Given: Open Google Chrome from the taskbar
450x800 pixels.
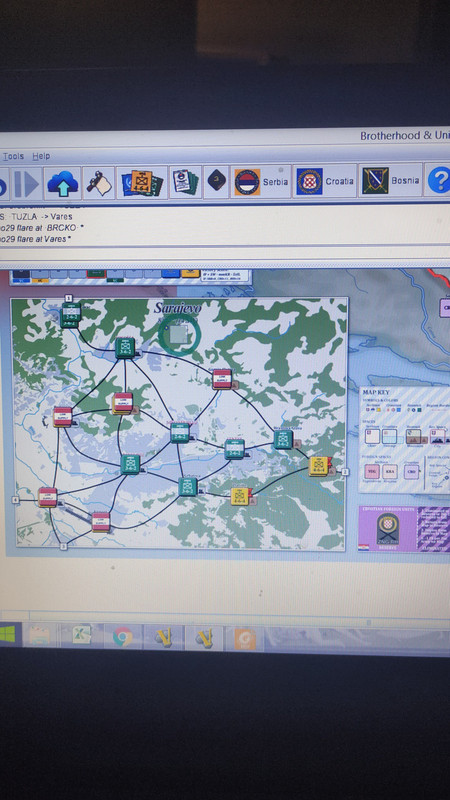Looking at the screenshot, I should pos(122,637).
